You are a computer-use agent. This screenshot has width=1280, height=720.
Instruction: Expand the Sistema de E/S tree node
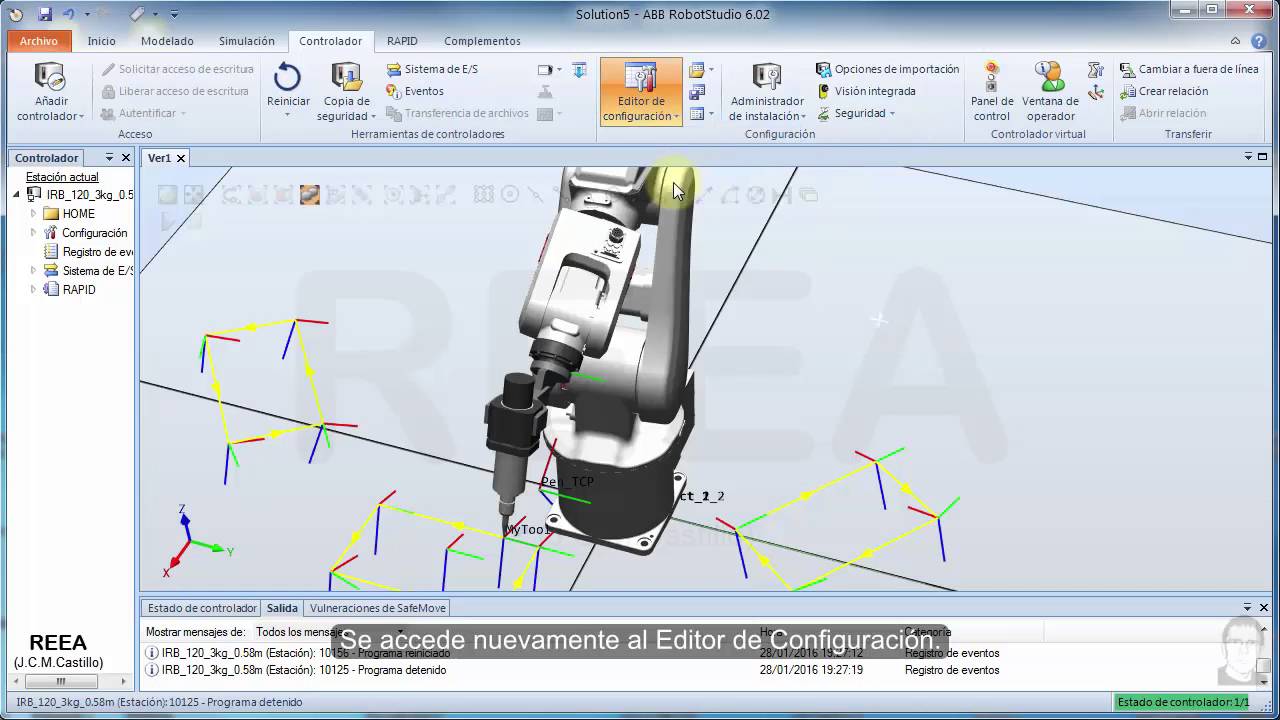pyautogui.click(x=33, y=271)
